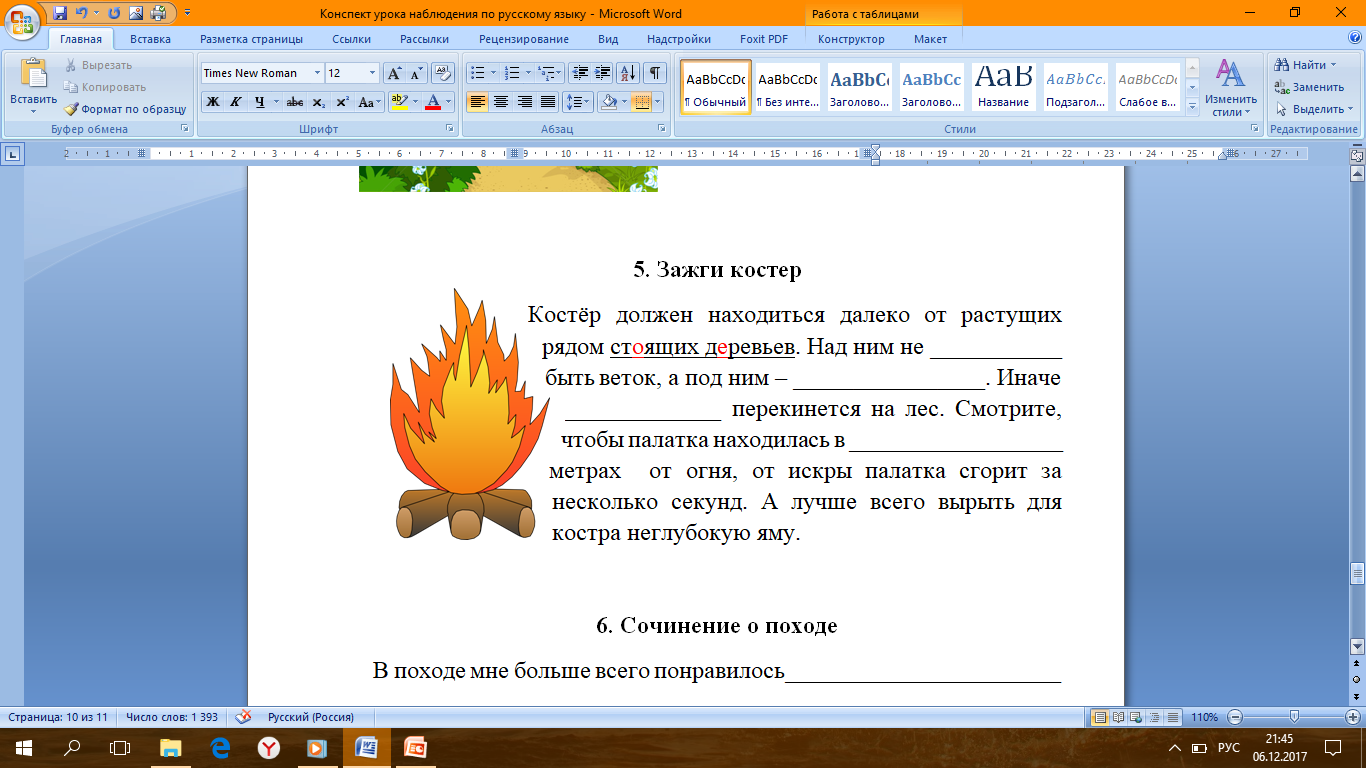Apply strikethrough formatting (abc)
This screenshot has width=1366, height=768.
pyautogui.click(x=294, y=102)
